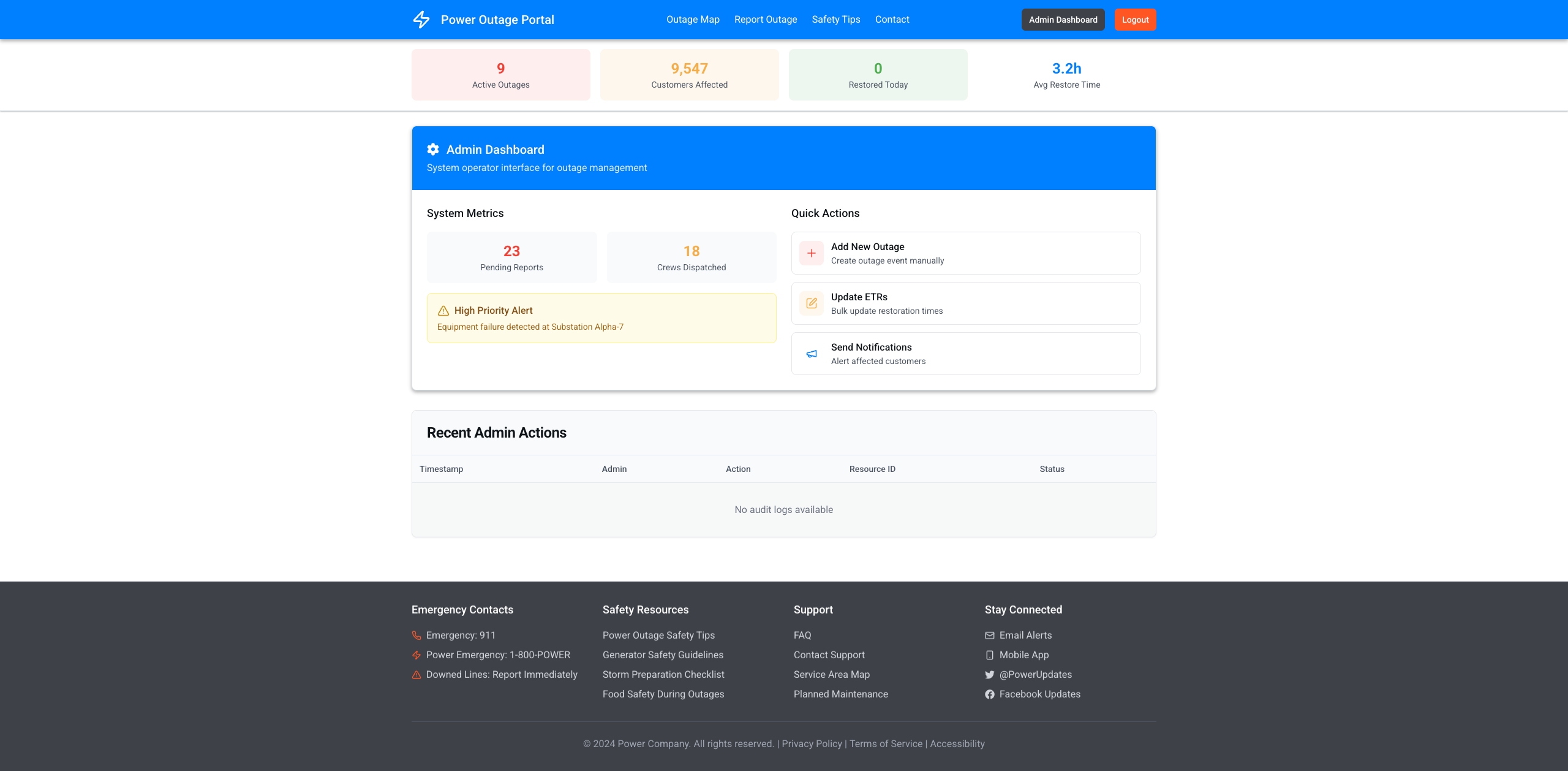Open the Terms of Service link
The image size is (1568, 771).
885,743
